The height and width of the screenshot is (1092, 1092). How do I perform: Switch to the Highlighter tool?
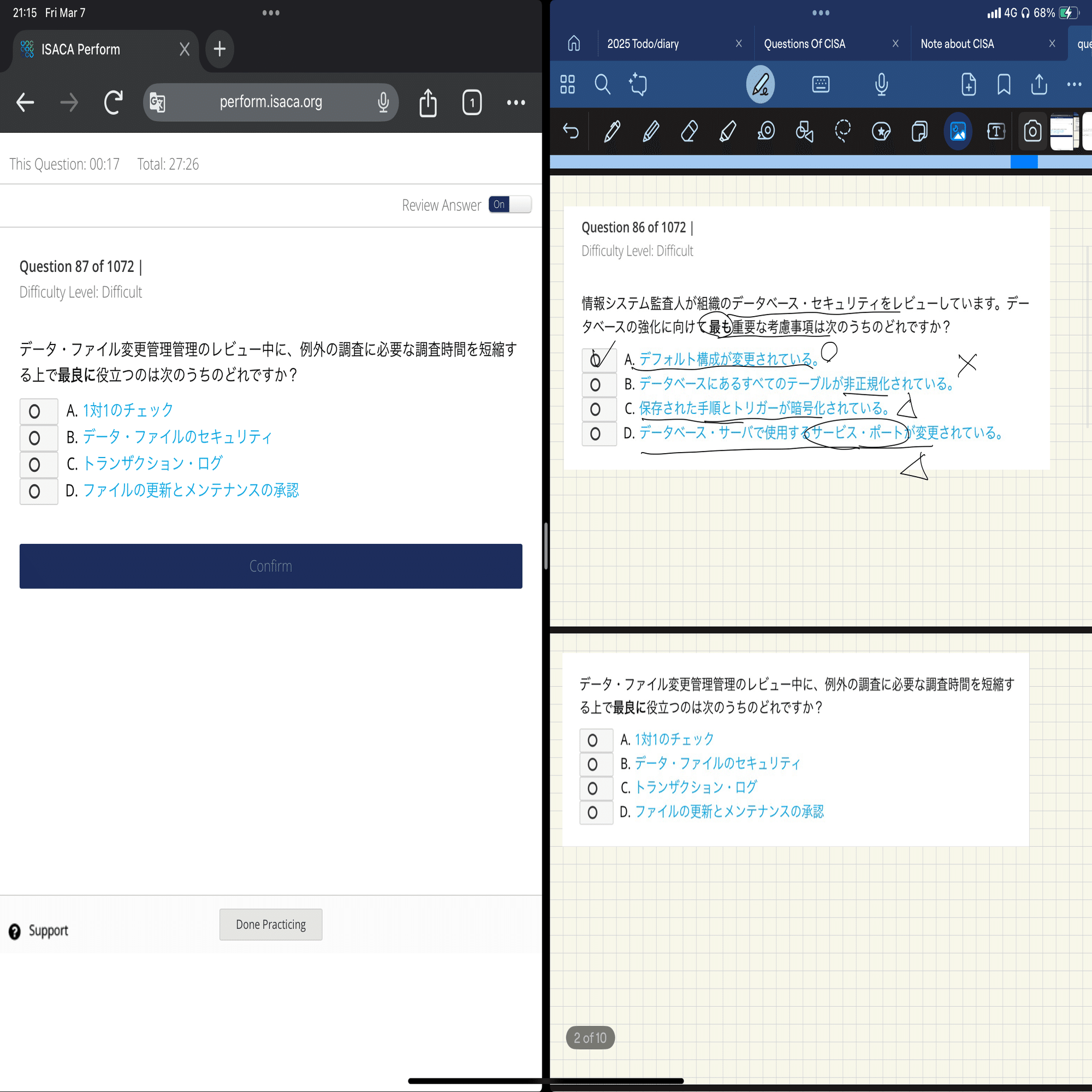pos(727,132)
